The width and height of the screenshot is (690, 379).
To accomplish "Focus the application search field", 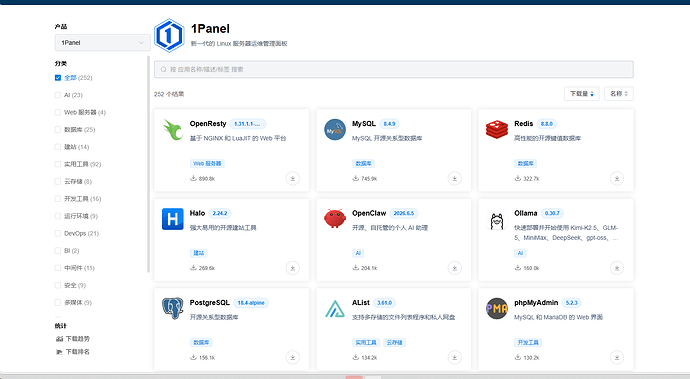I will click(x=393, y=70).
